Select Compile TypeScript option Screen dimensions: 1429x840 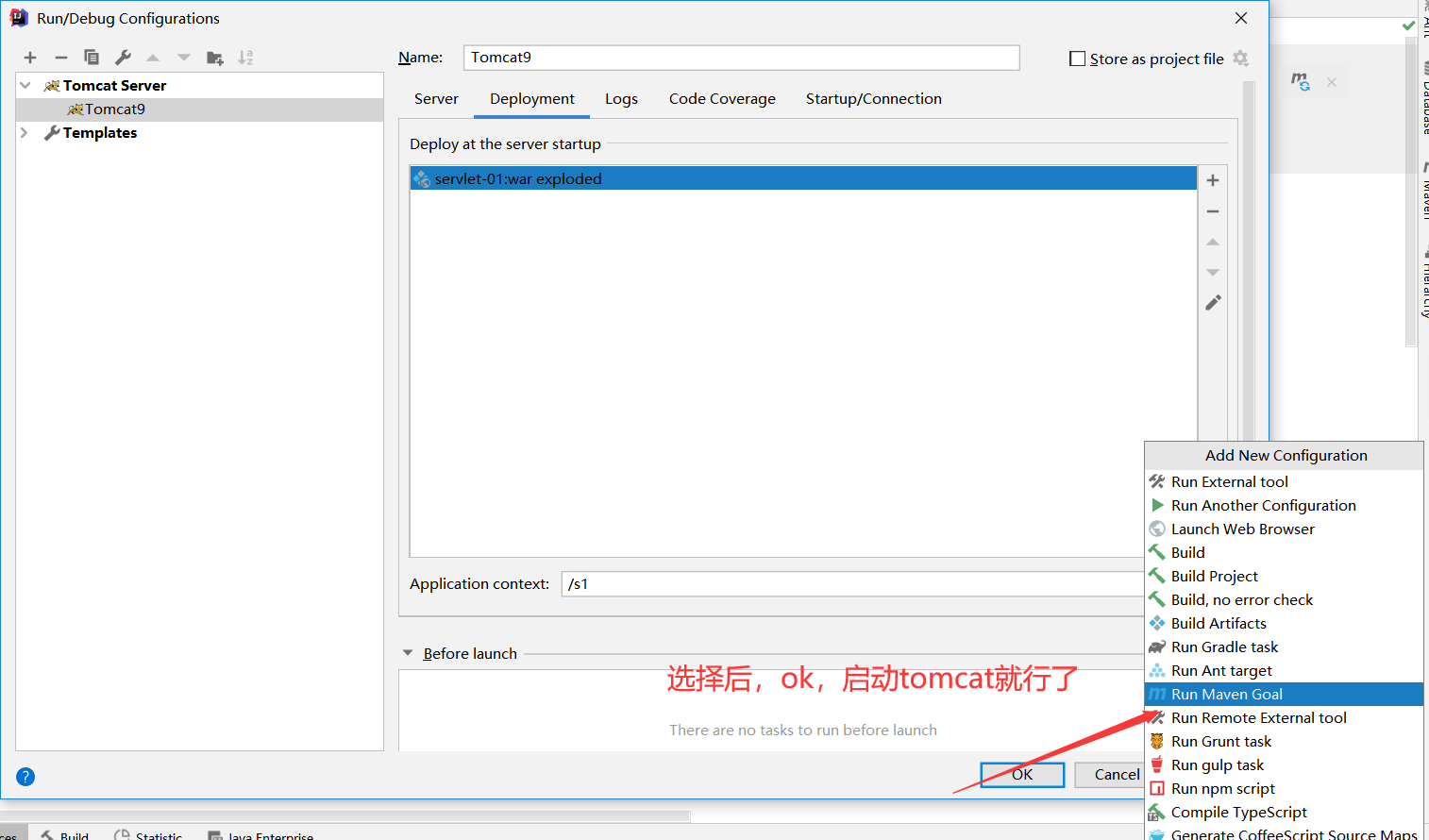point(1284,813)
